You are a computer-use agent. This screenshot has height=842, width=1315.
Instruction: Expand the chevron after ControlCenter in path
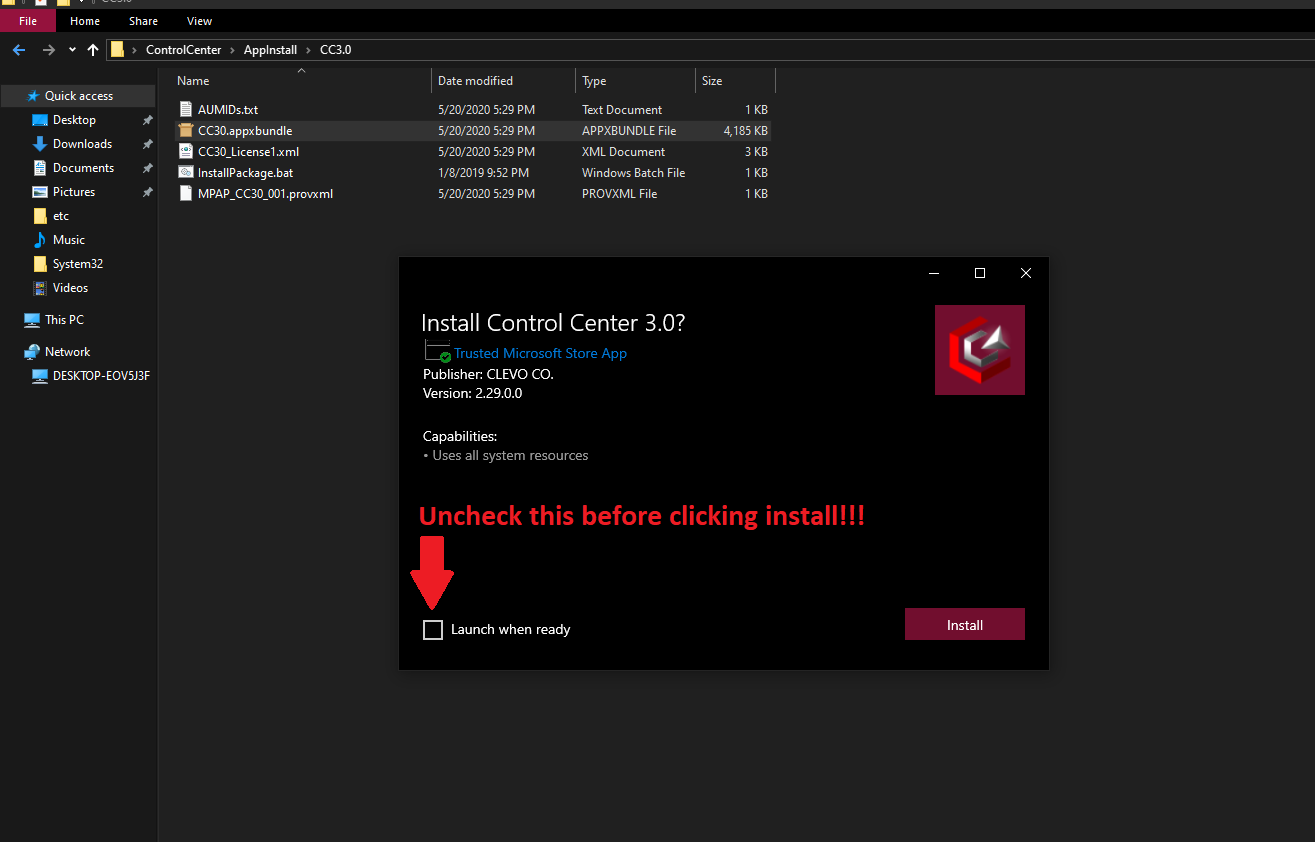pos(232,50)
